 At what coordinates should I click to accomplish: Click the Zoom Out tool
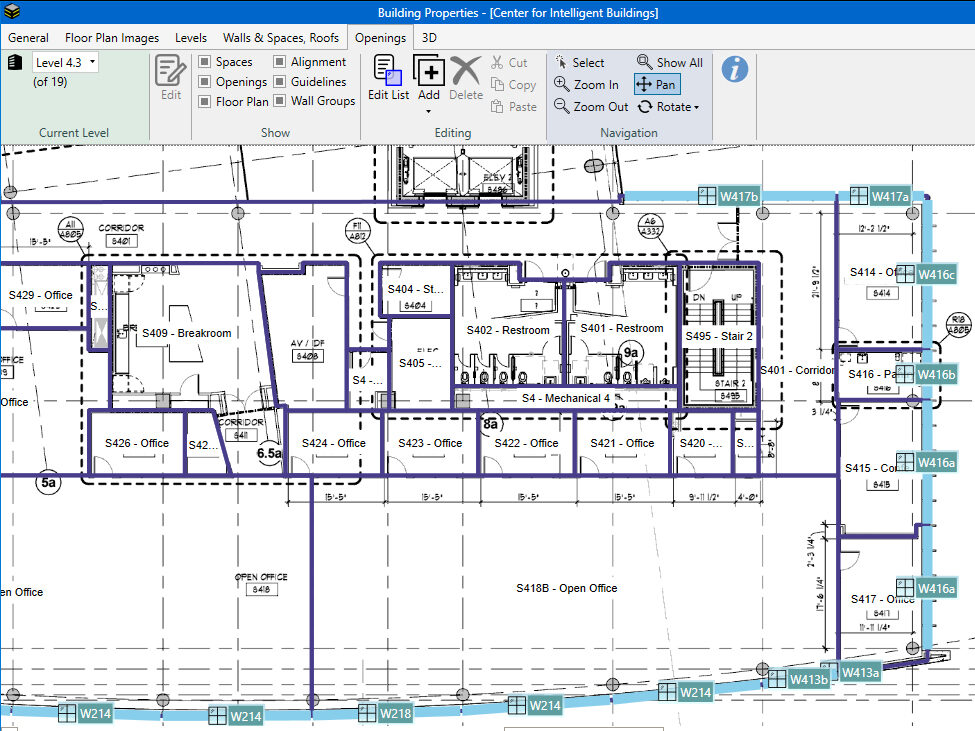coord(591,107)
